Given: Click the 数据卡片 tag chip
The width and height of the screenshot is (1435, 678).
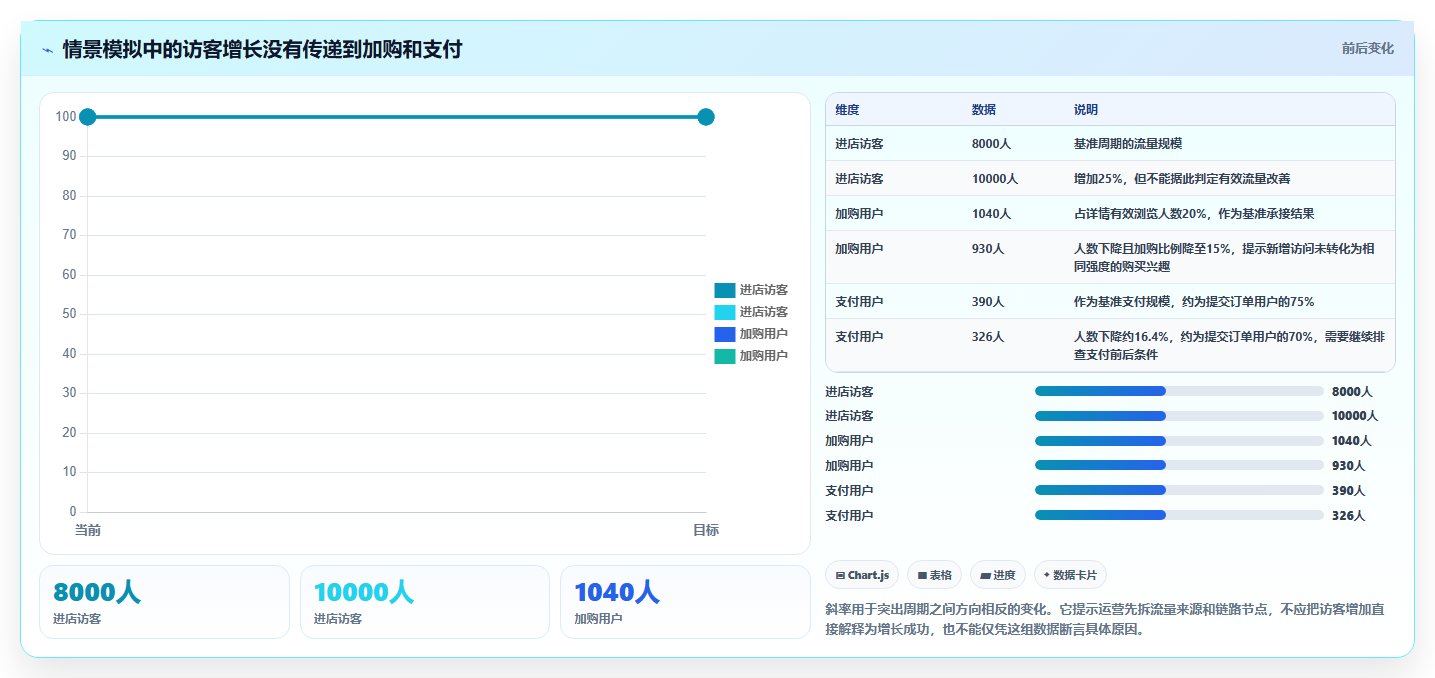Looking at the screenshot, I should point(1070,575).
